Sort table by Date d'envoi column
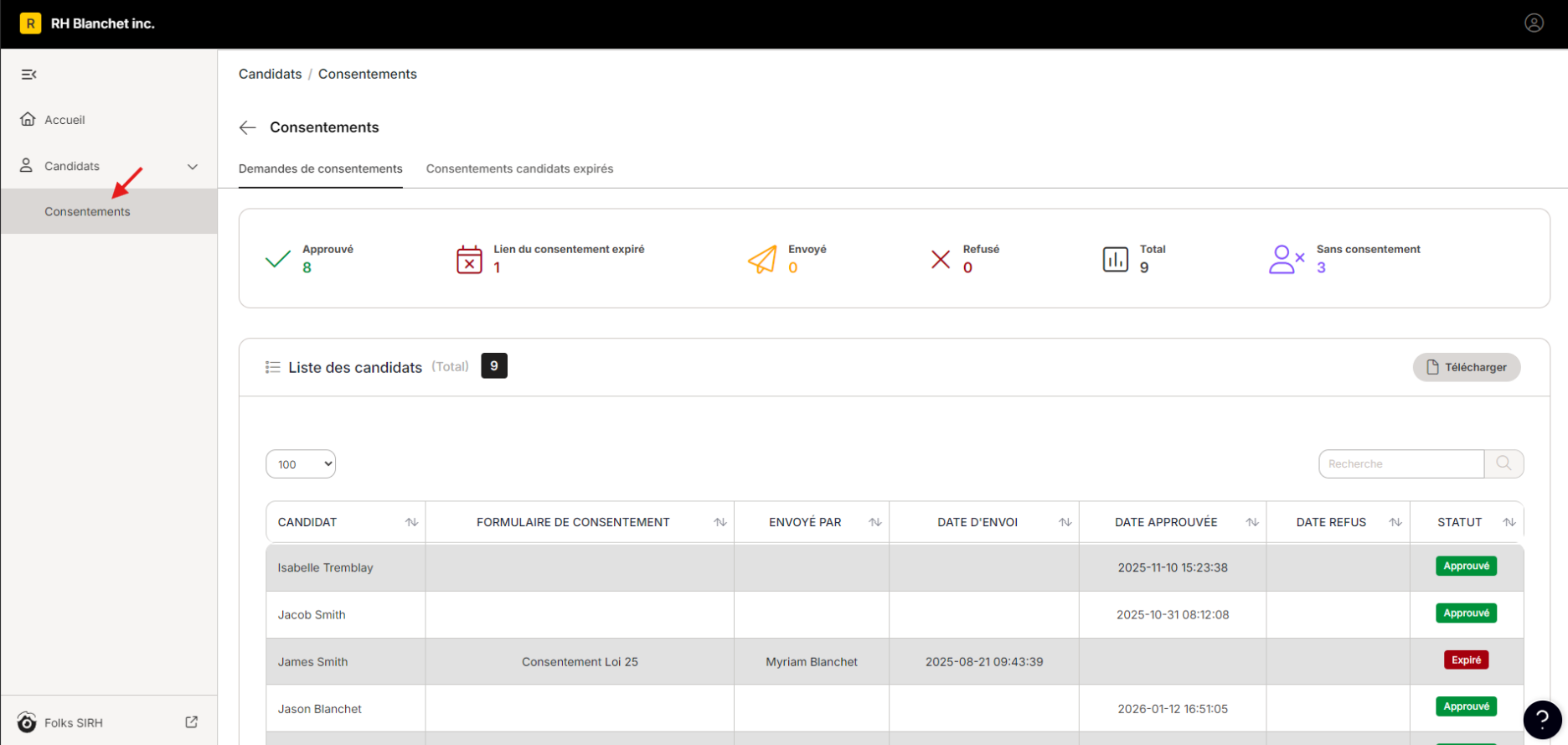The height and width of the screenshot is (745, 1568). click(x=1065, y=522)
